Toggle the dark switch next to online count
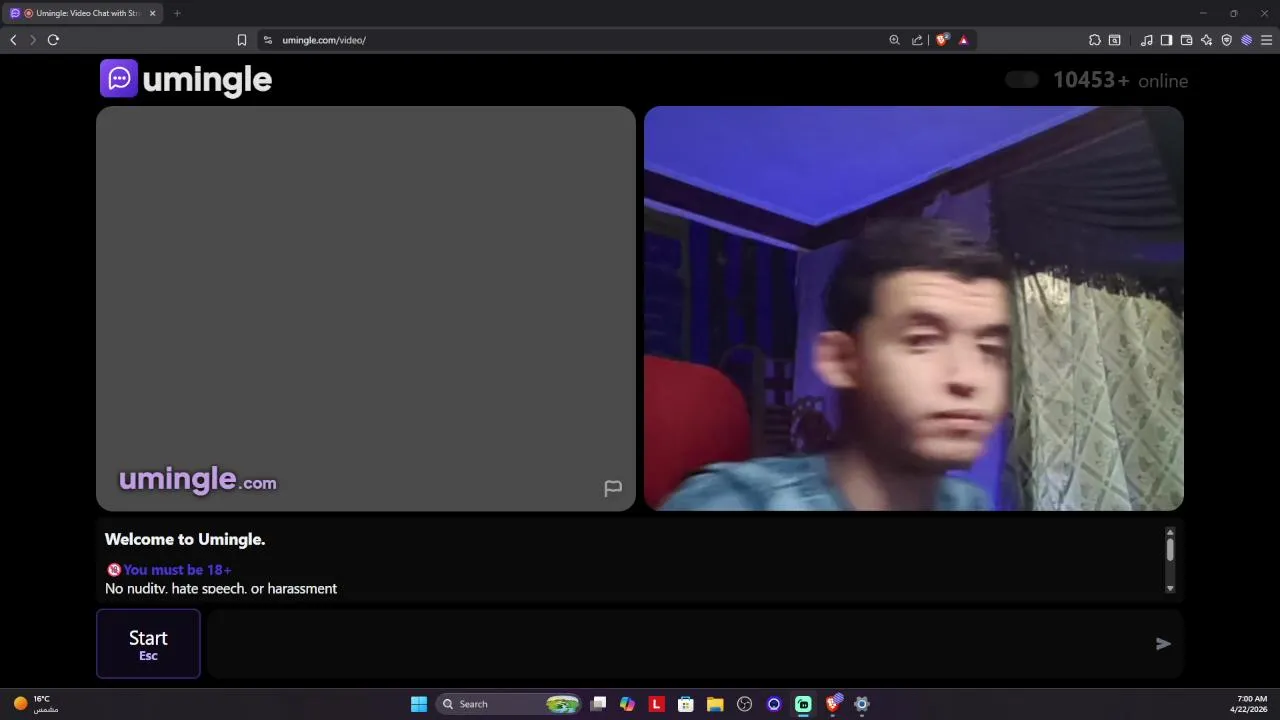 point(1022,80)
